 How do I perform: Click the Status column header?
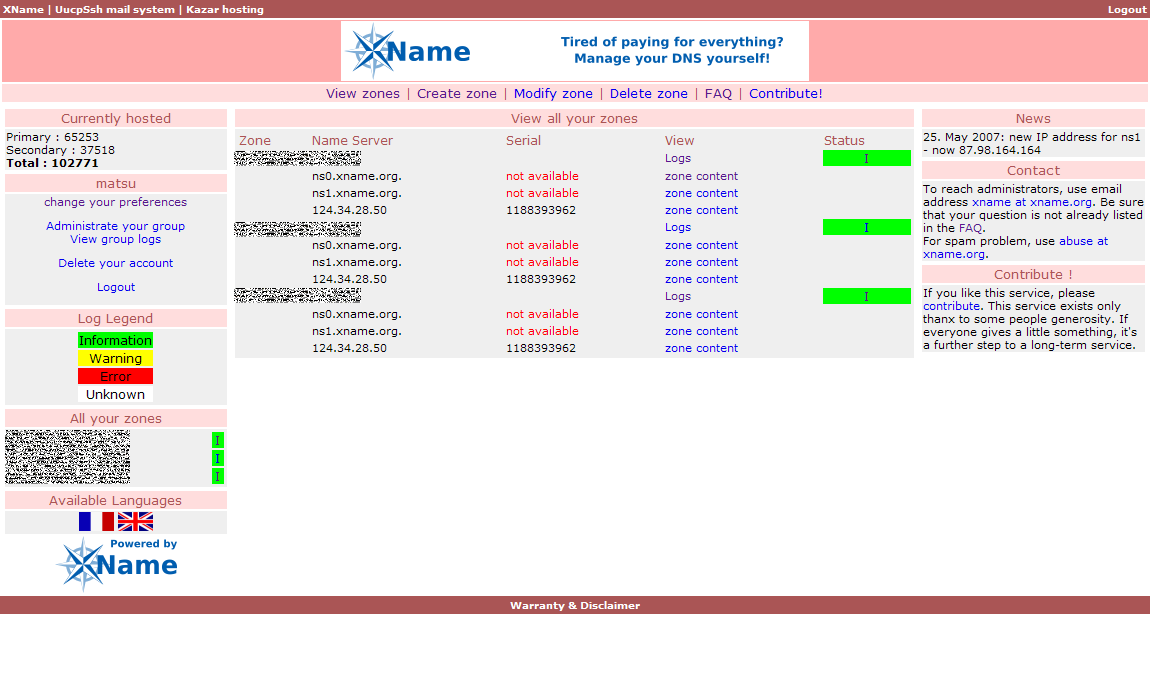click(x=844, y=141)
